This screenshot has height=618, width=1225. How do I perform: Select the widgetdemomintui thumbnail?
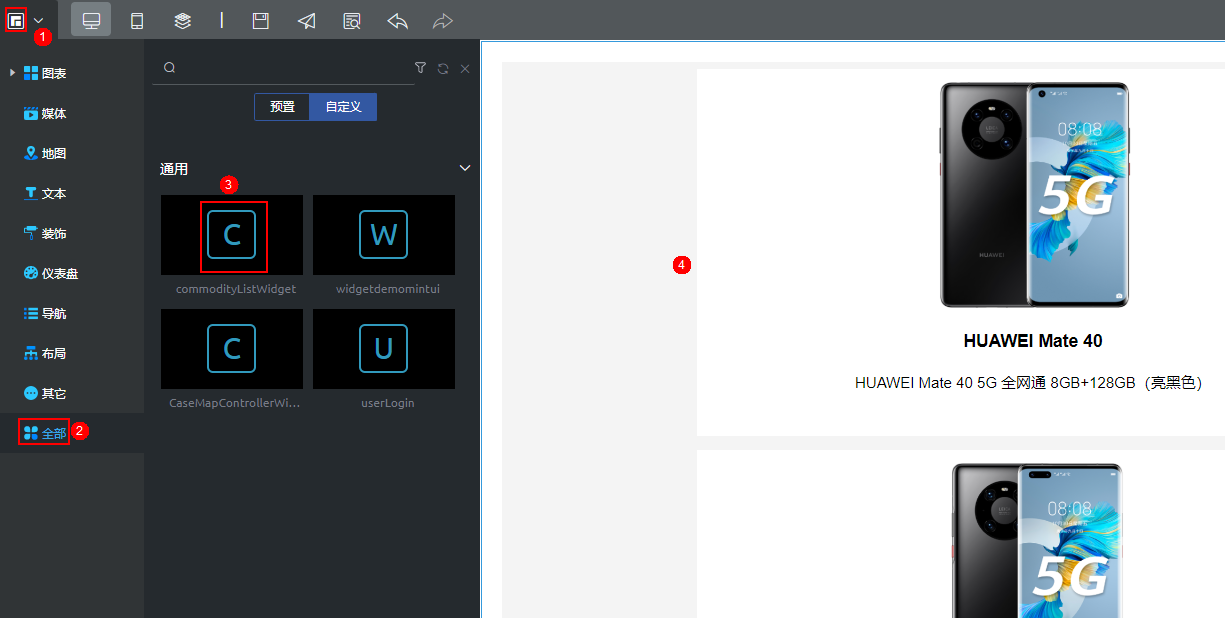(x=384, y=235)
